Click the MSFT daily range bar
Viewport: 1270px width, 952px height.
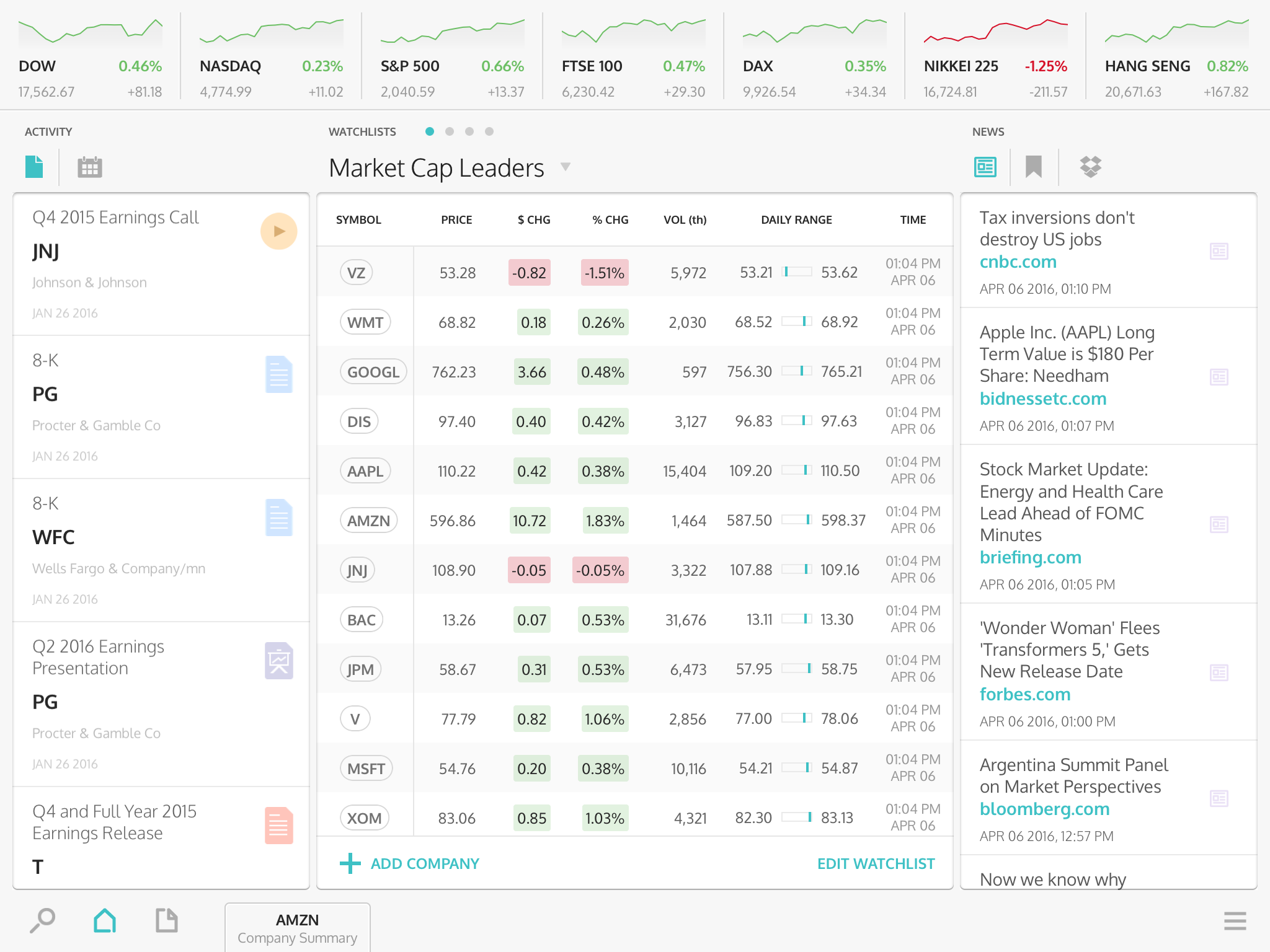pyautogui.click(x=797, y=767)
